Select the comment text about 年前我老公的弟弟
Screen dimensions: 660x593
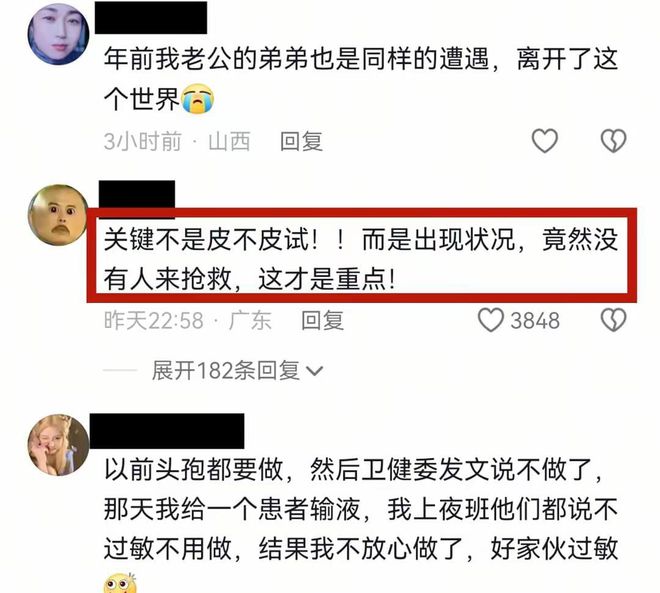pyautogui.click(x=361, y=79)
